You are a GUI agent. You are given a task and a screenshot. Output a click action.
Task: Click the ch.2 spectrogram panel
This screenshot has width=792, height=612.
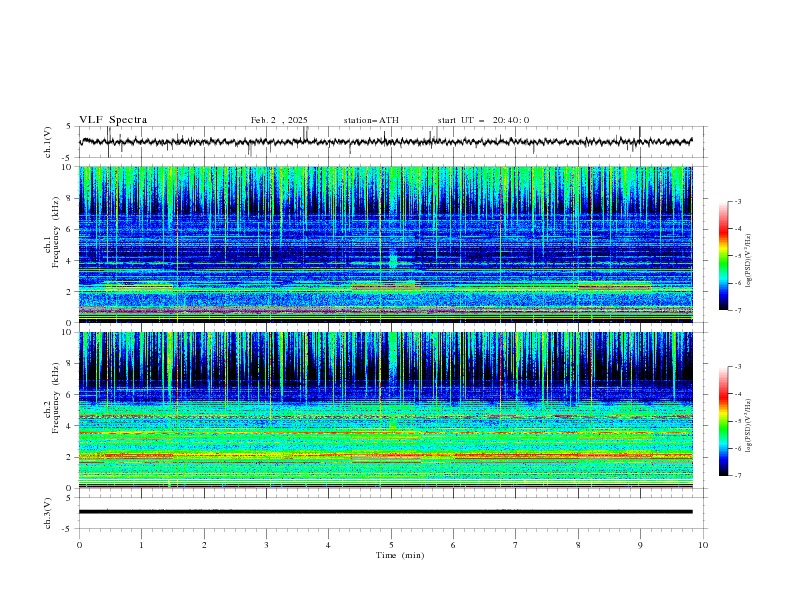coord(385,410)
